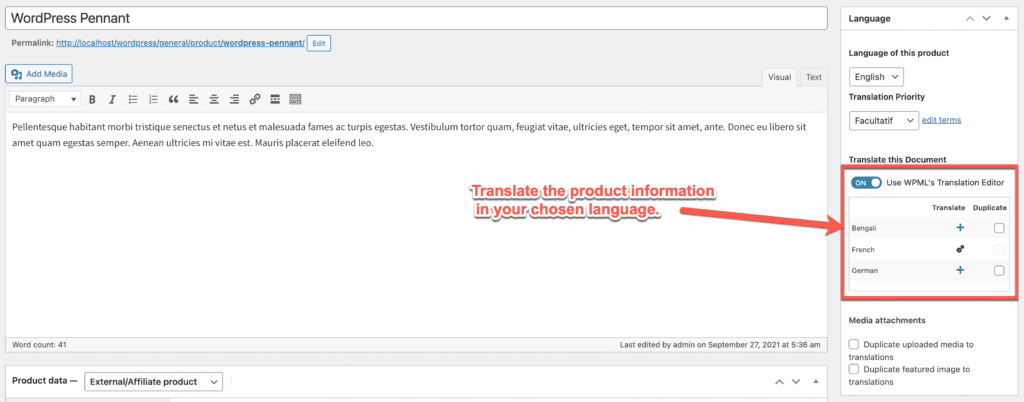Add German translation with plus icon
The width and height of the screenshot is (1024, 402).
click(x=960, y=270)
